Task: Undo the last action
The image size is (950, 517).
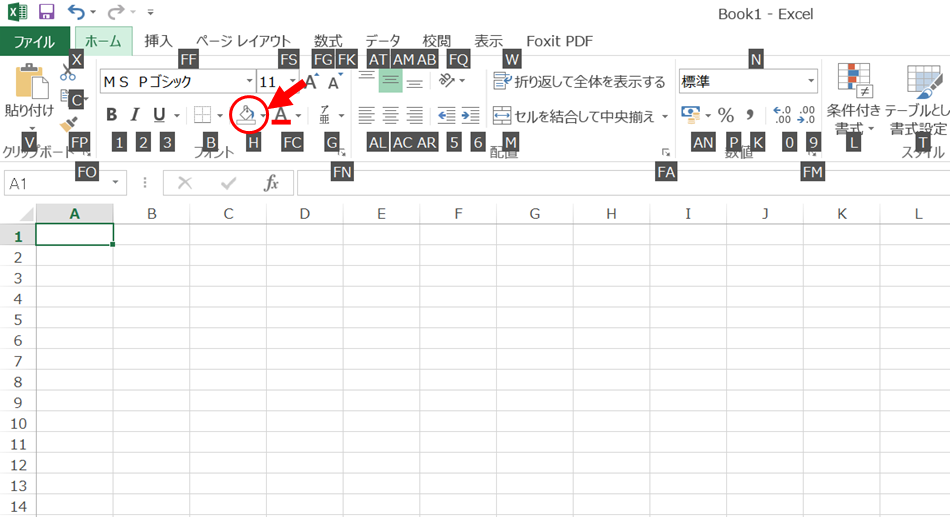Action: [76, 12]
